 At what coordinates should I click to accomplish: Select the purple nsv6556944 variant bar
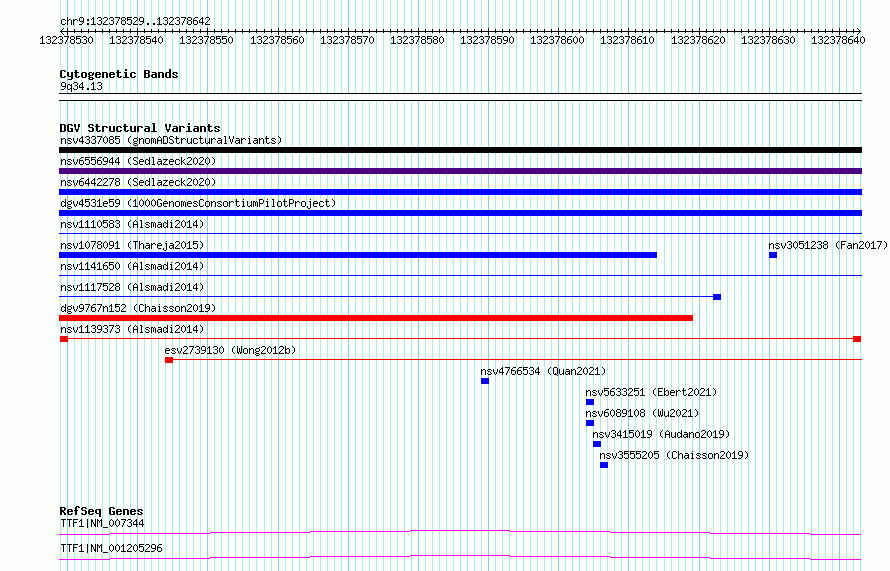460,171
